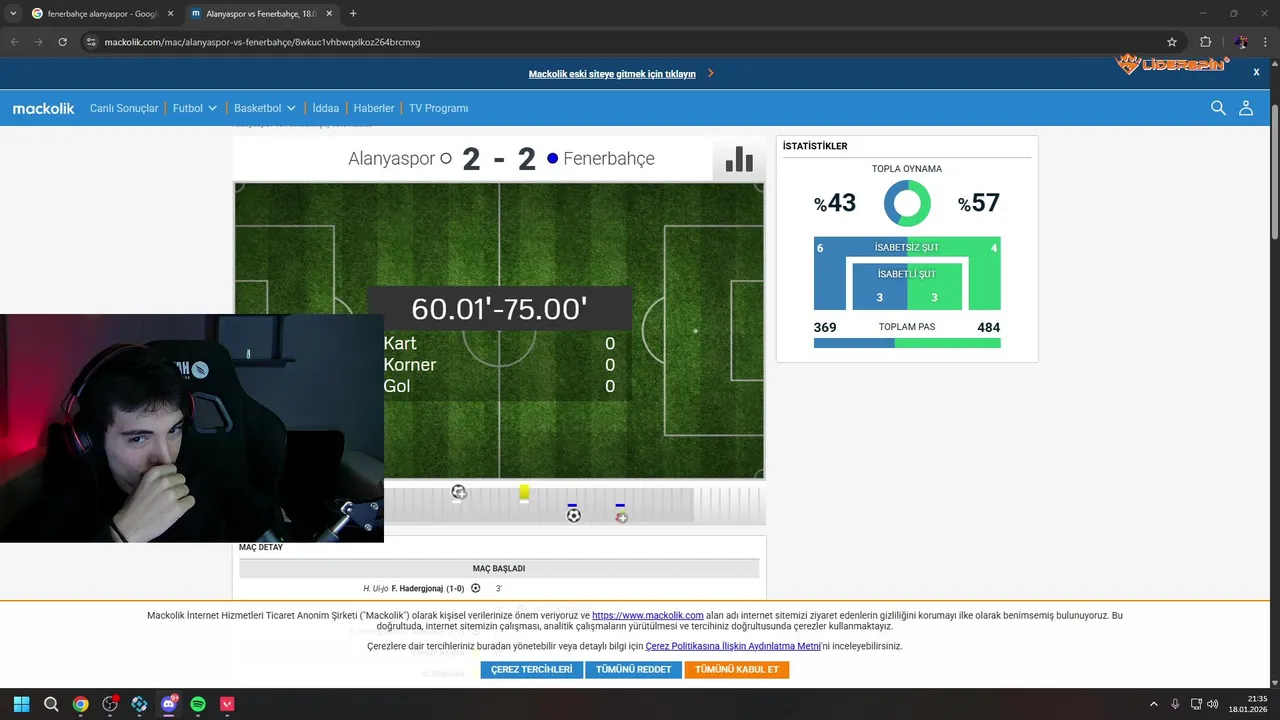Click the microphone tray icon

click(1175, 704)
